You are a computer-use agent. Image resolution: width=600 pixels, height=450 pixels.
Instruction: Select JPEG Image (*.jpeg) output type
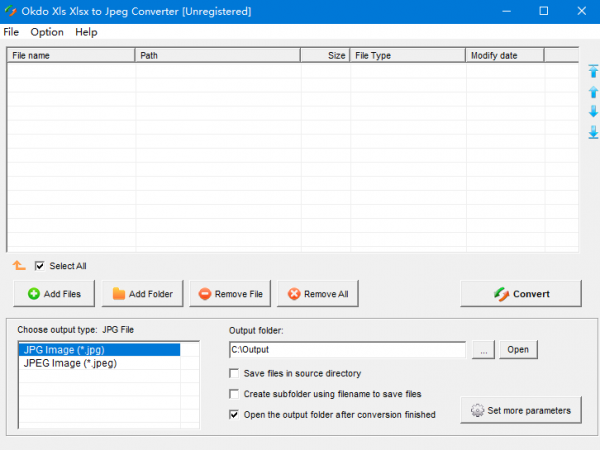[99, 363]
